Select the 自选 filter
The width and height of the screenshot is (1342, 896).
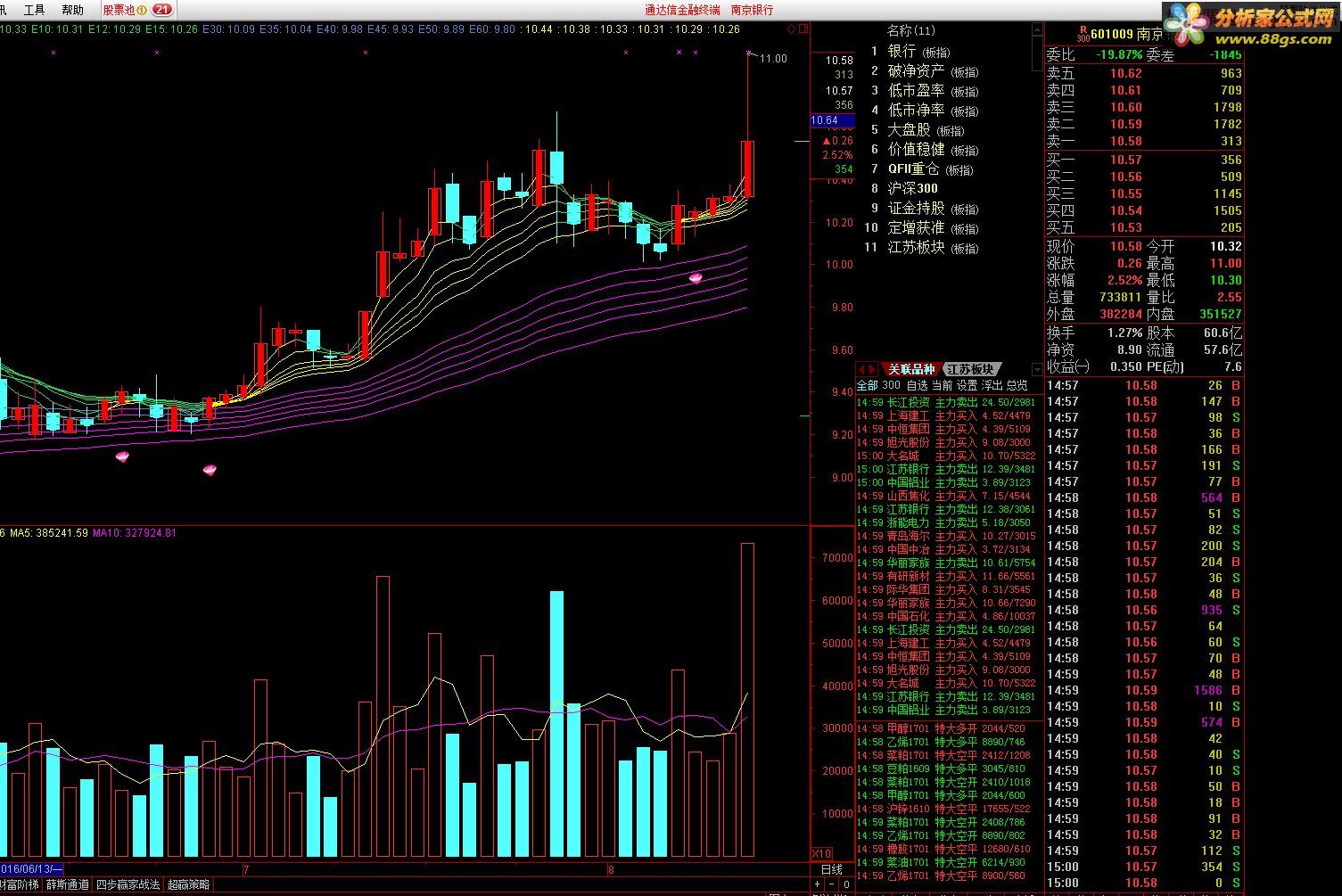point(917,385)
